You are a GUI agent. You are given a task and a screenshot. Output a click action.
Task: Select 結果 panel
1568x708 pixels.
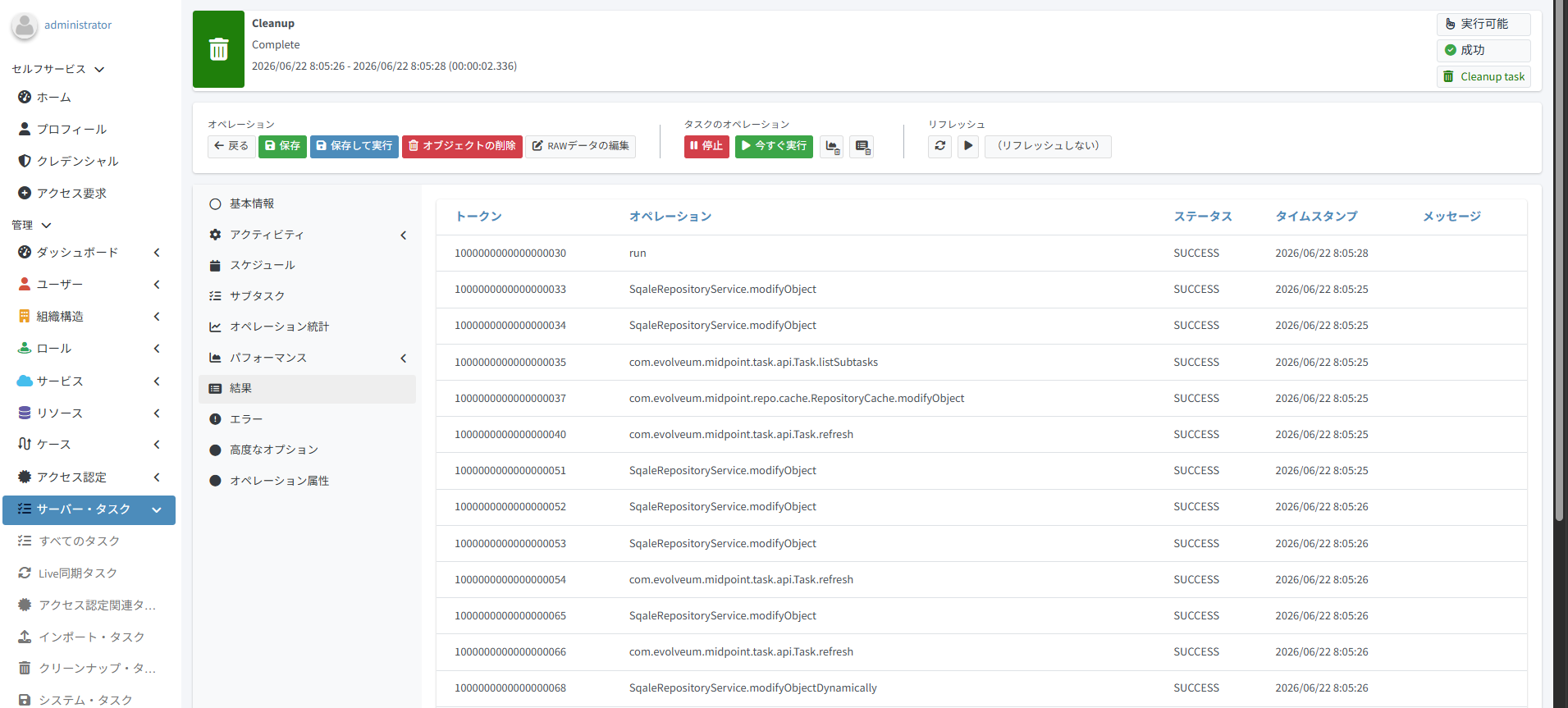click(x=307, y=389)
